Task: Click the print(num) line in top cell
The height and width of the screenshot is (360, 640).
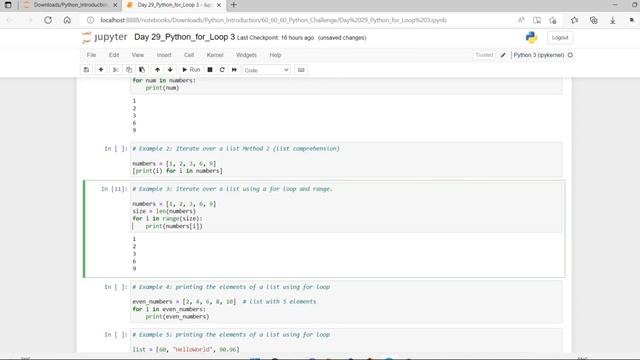Action: pos(162,88)
